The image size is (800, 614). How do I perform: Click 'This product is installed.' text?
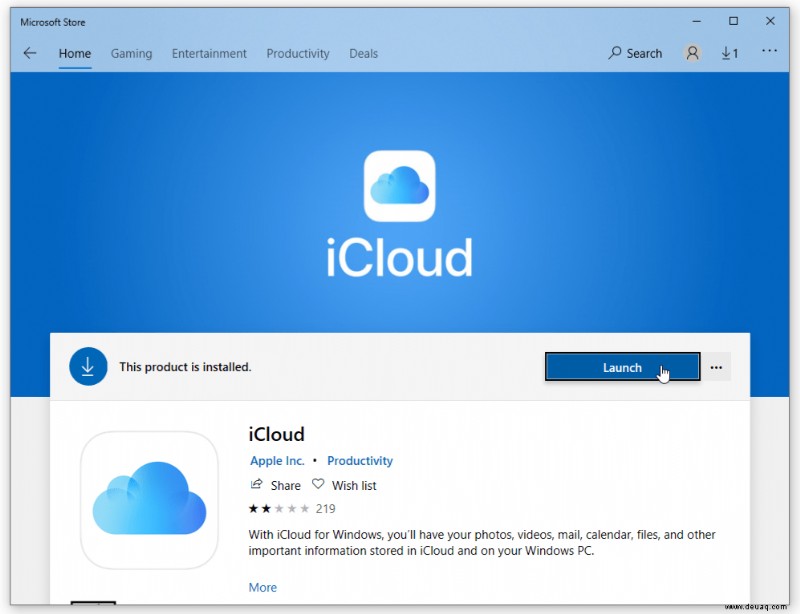[185, 367]
